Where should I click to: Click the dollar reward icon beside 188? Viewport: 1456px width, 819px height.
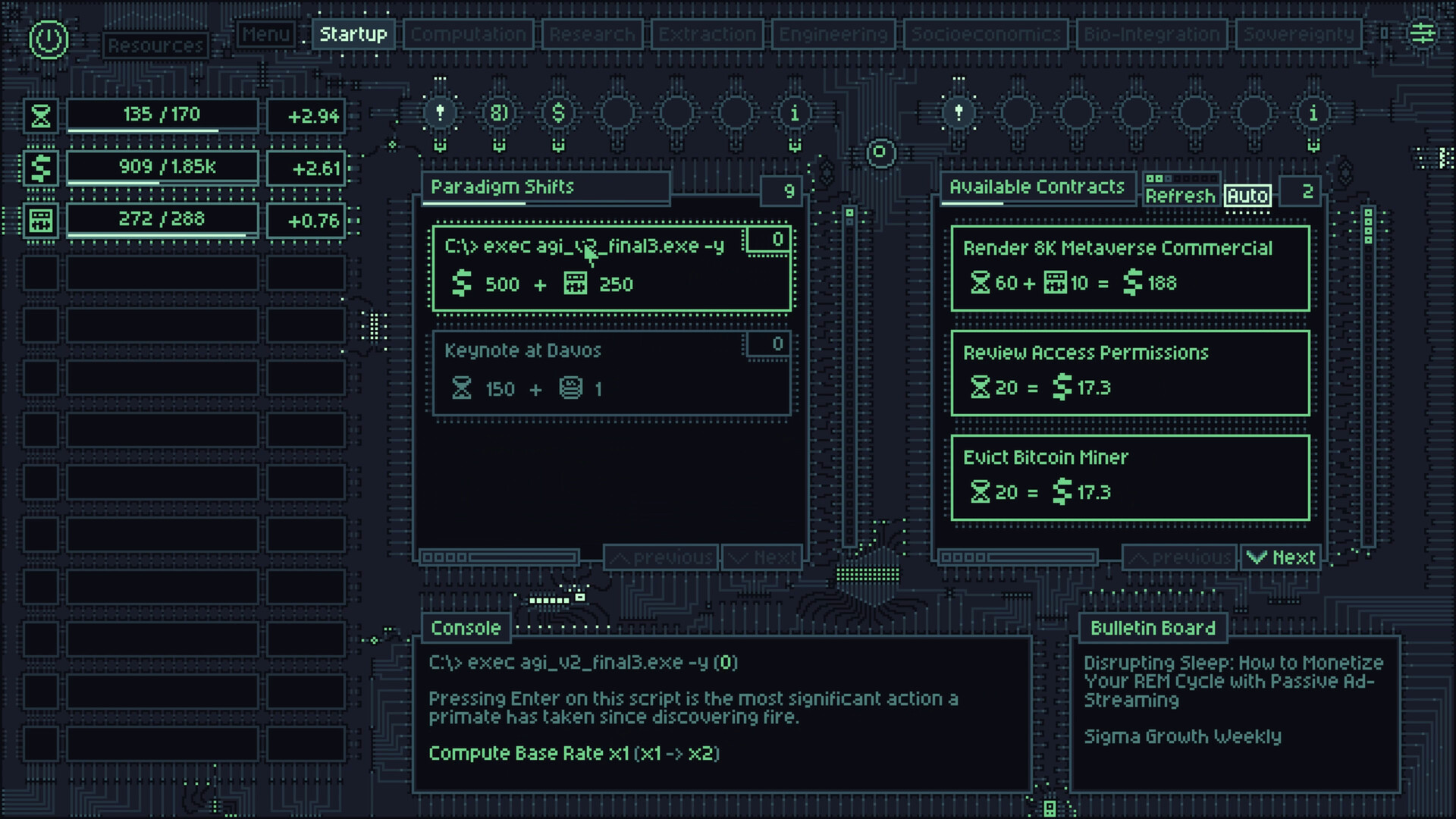(1132, 283)
